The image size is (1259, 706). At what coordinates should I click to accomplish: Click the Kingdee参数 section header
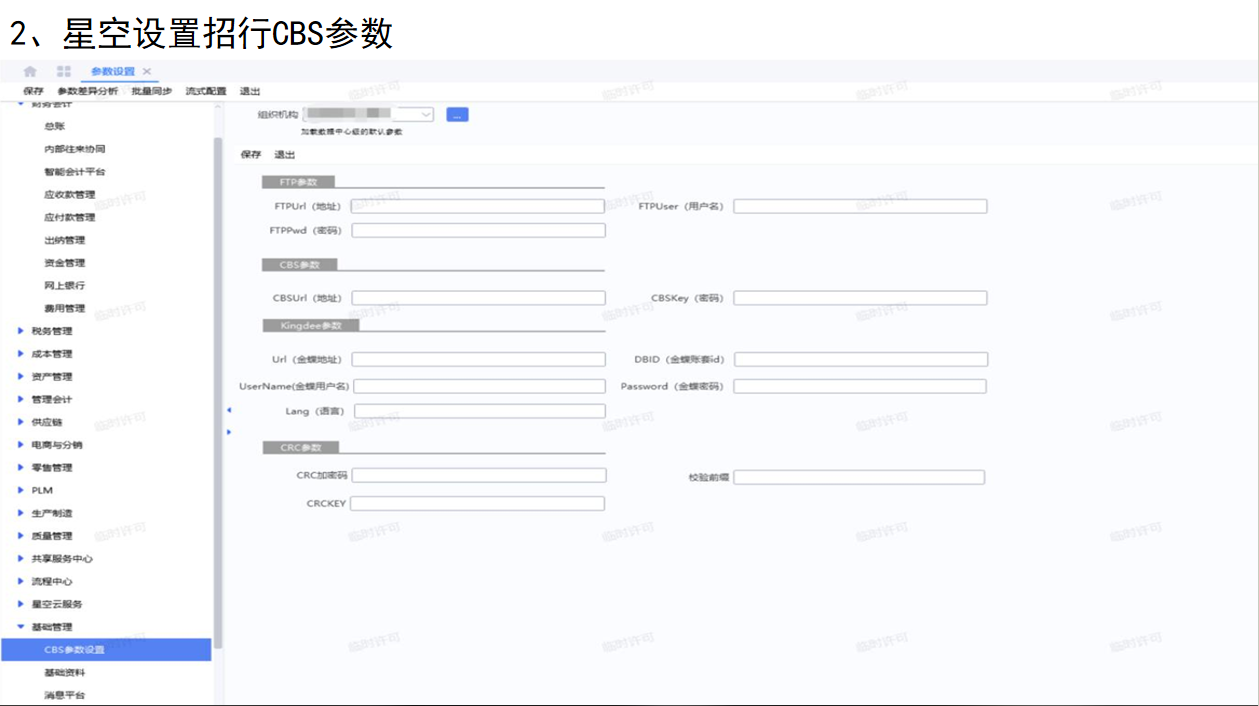pyautogui.click(x=310, y=326)
